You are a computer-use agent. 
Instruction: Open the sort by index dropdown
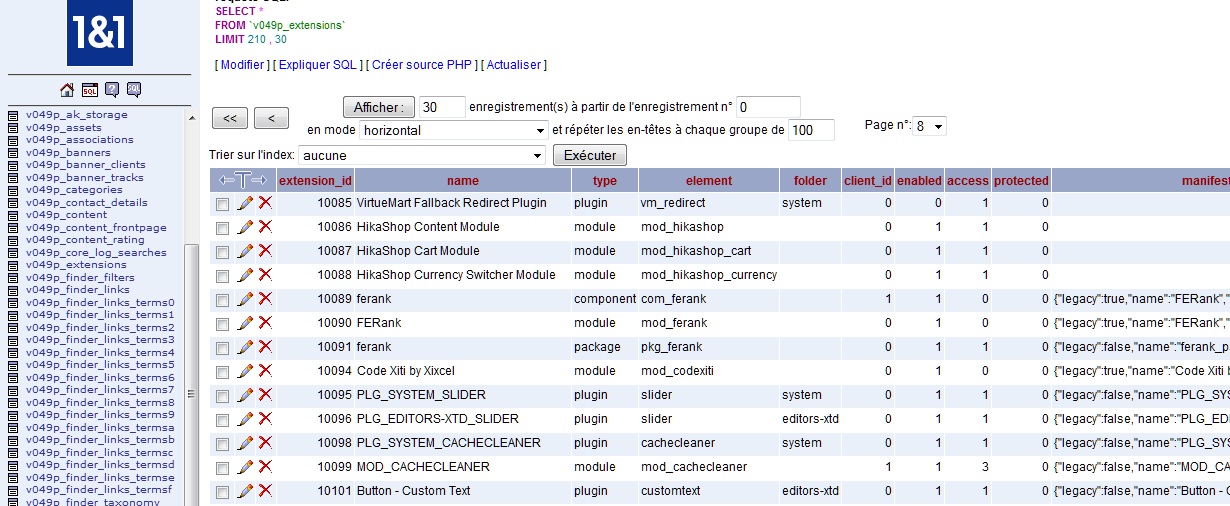click(x=421, y=156)
